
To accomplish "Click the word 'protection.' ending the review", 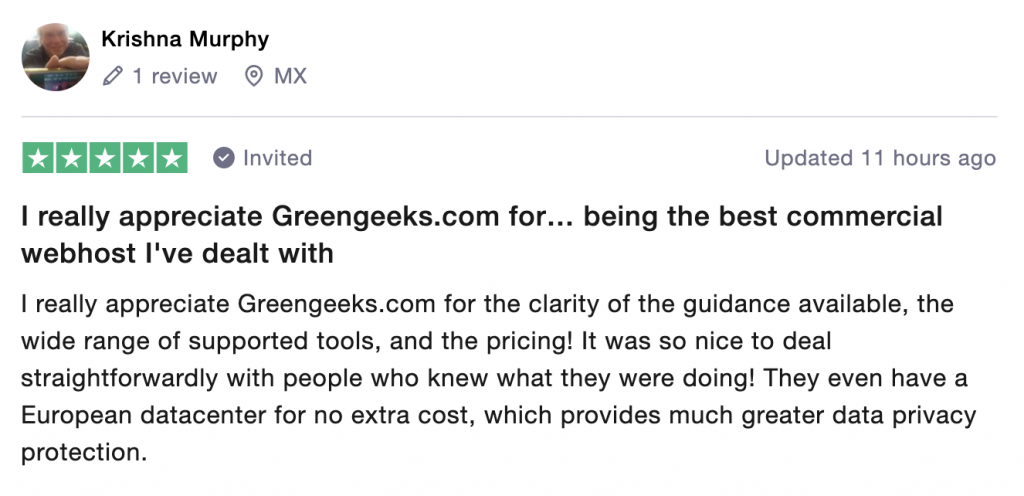I will tap(83, 452).
